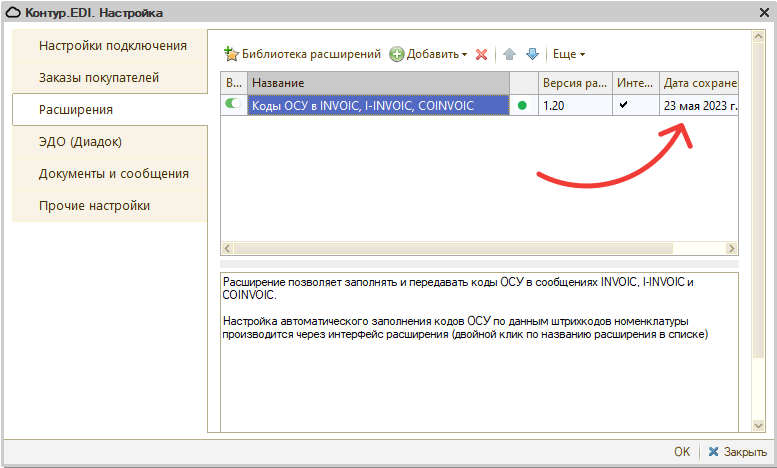
Task: Click the vertical scrollbar's down arrow
Action: (758, 425)
